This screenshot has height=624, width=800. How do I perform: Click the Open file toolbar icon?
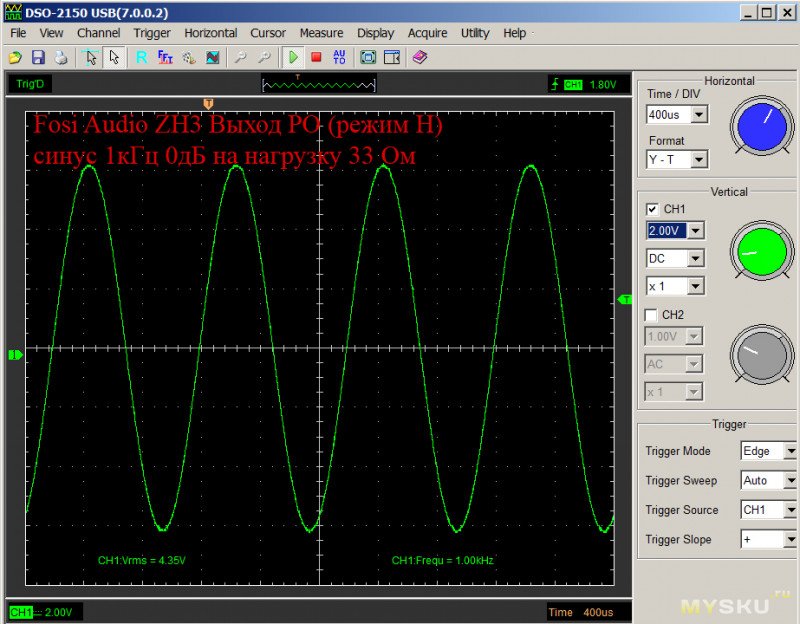click(x=15, y=58)
